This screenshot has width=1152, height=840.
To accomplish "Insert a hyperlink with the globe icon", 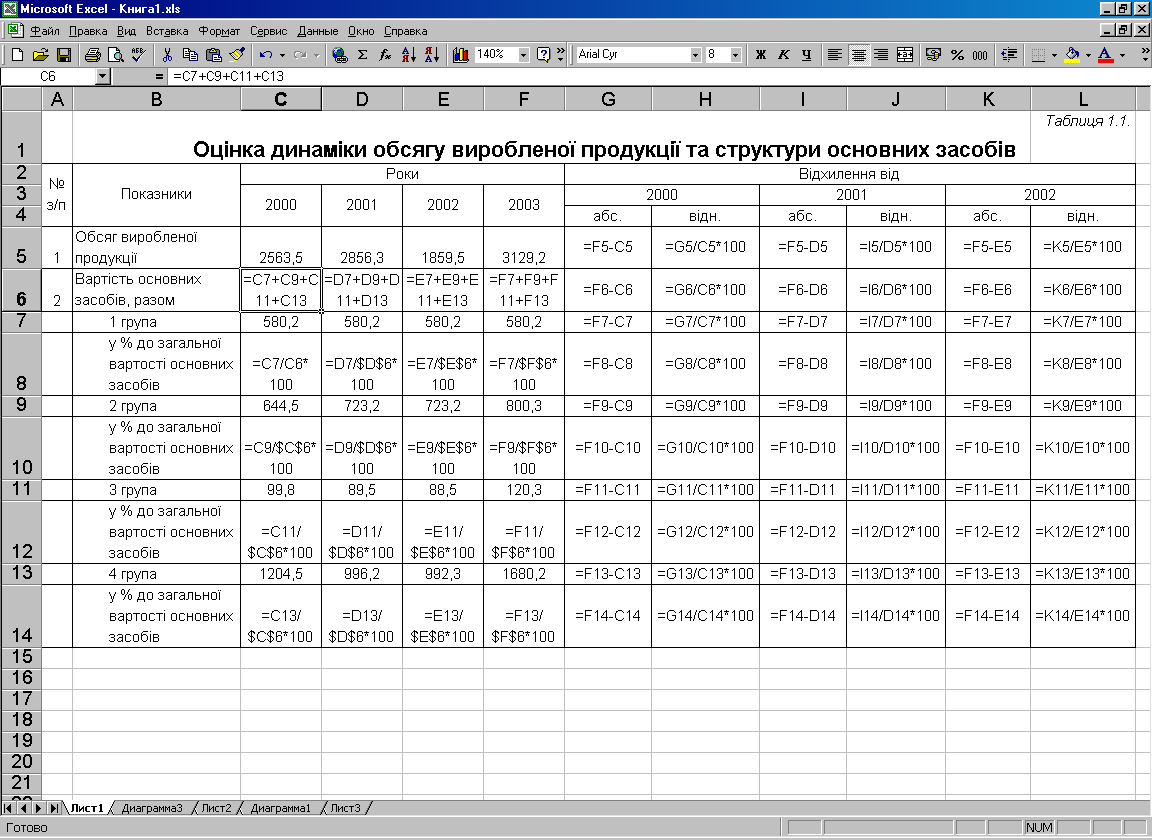I will [x=339, y=54].
